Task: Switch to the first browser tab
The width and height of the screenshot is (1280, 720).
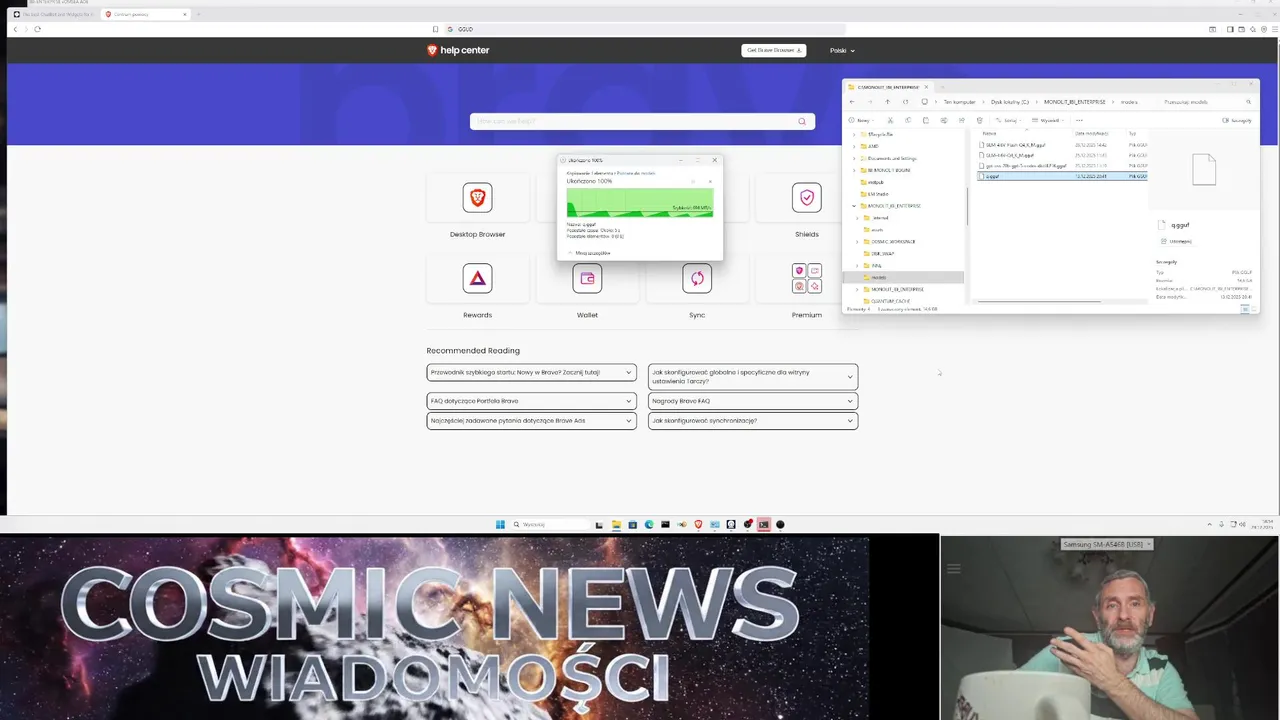Action: (52, 14)
